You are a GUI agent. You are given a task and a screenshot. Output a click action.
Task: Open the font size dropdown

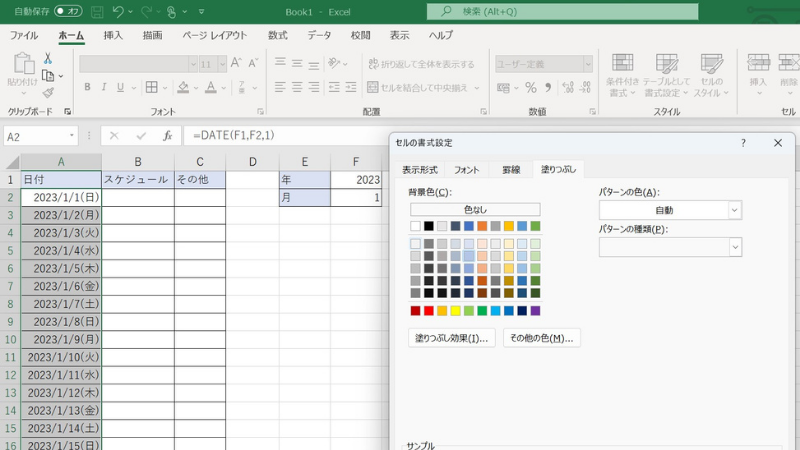pos(222,64)
